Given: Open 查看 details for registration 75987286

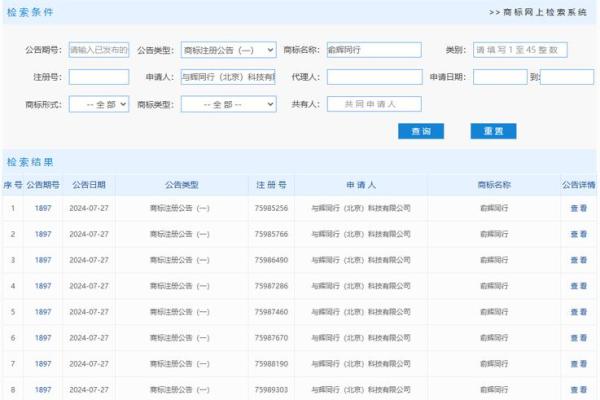Looking at the screenshot, I should (x=579, y=286).
